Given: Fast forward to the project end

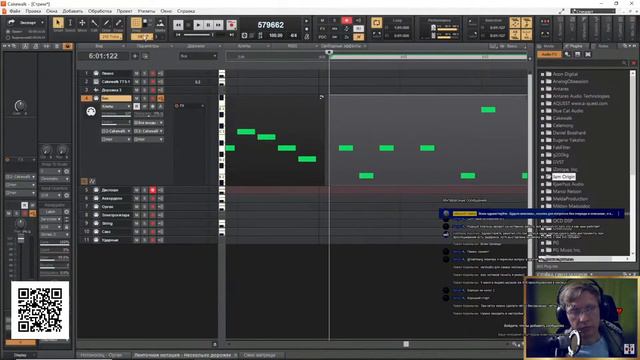Looking at the screenshot, I should point(218,25).
